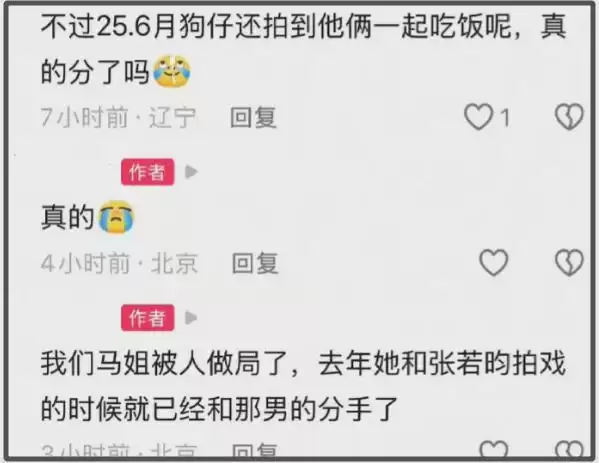Reply to the 4小时前 北京 comment
599x463 pixels.
click(x=255, y=263)
